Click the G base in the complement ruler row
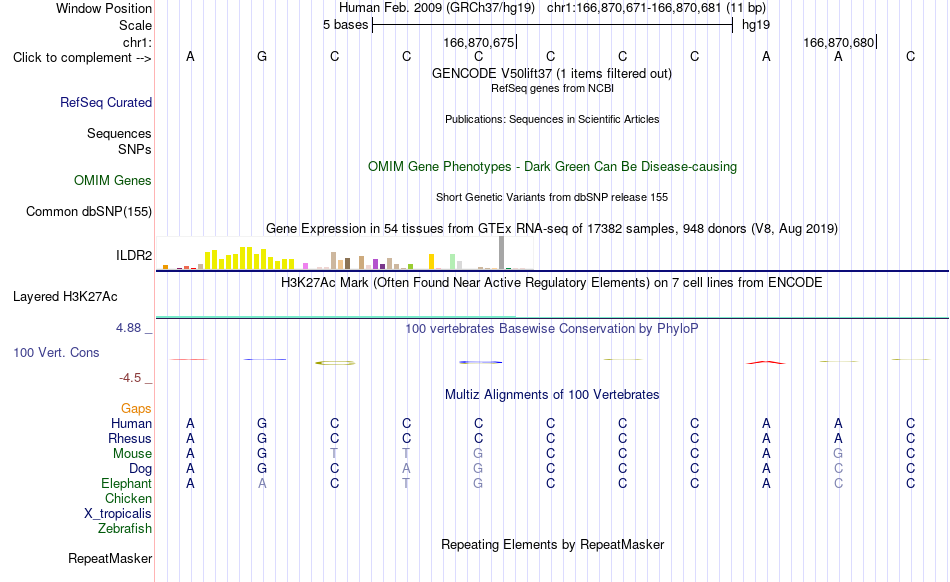Screen dimensions: 950x582 [x=262, y=56]
